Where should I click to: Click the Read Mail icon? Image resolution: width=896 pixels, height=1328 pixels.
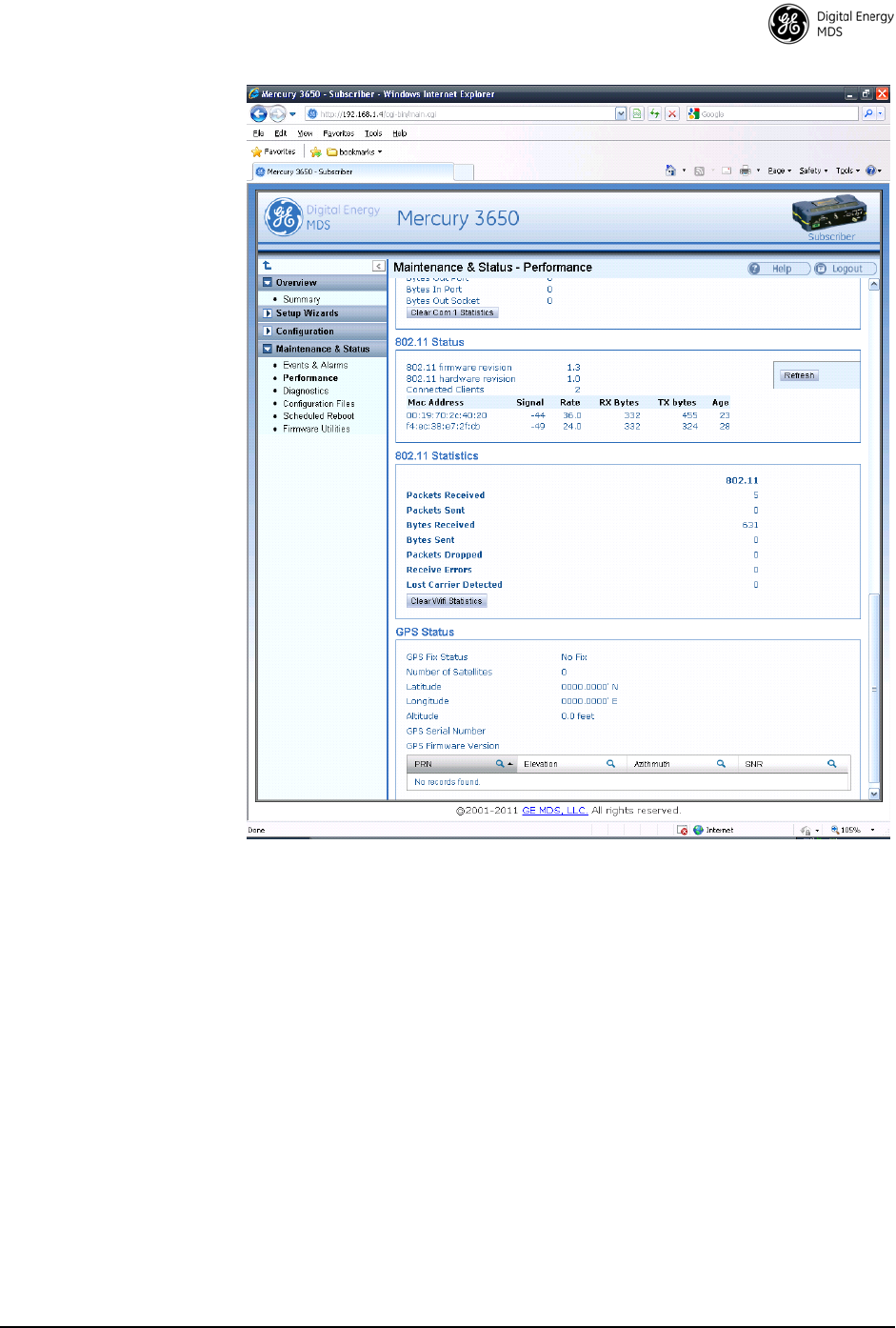(727, 171)
